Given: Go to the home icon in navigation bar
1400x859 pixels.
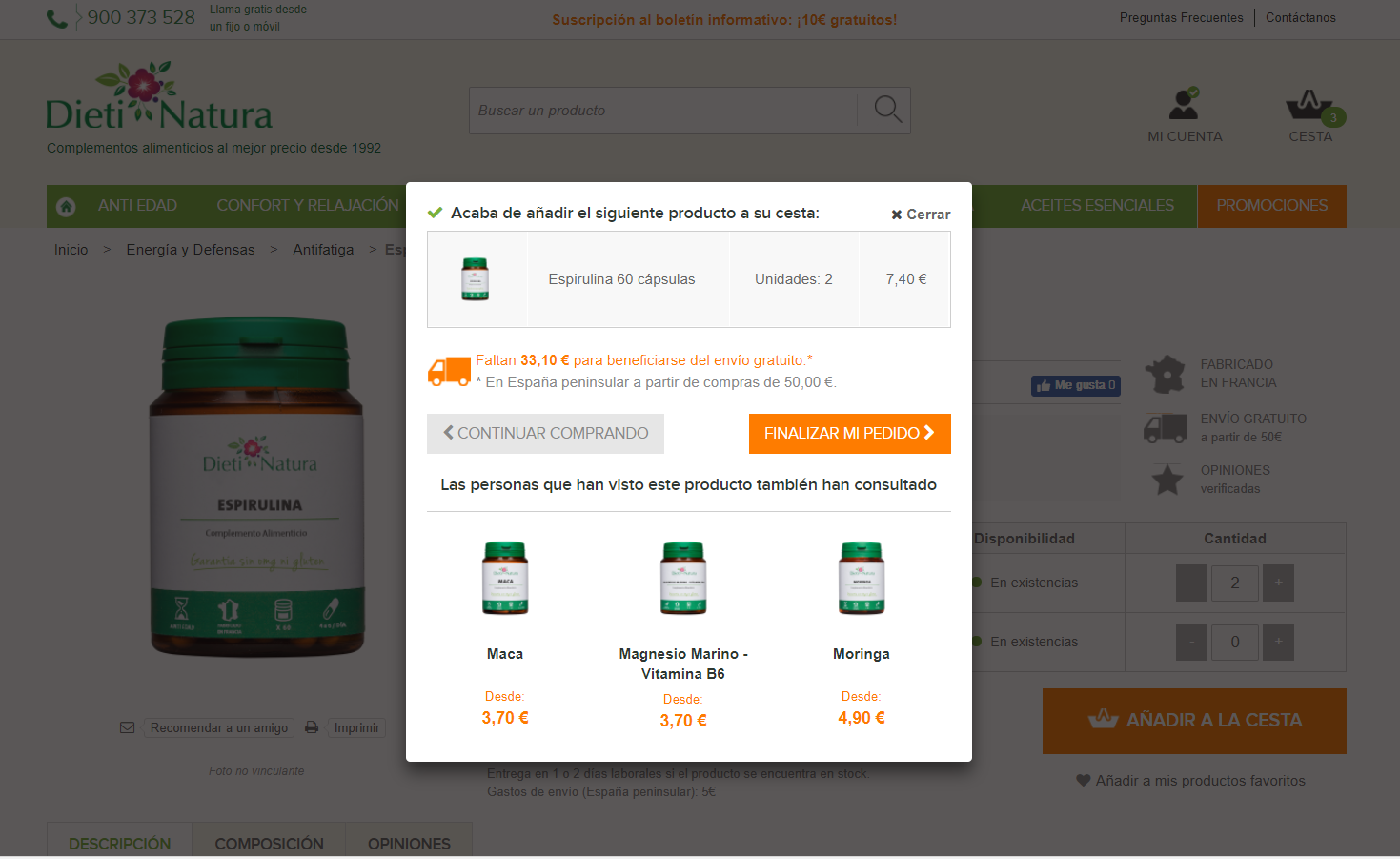Looking at the screenshot, I should [x=66, y=206].
